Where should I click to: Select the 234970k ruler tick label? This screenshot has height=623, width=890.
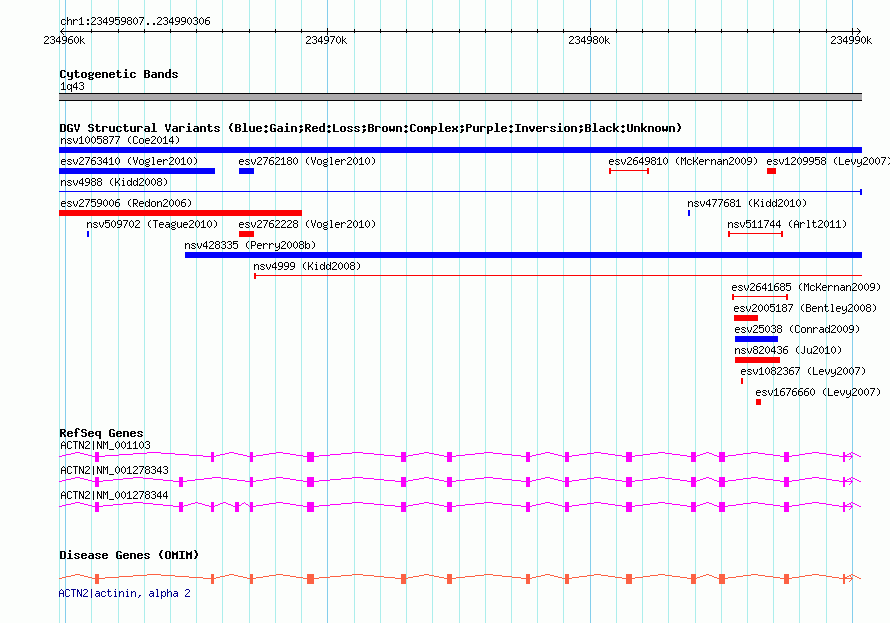coord(326,40)
